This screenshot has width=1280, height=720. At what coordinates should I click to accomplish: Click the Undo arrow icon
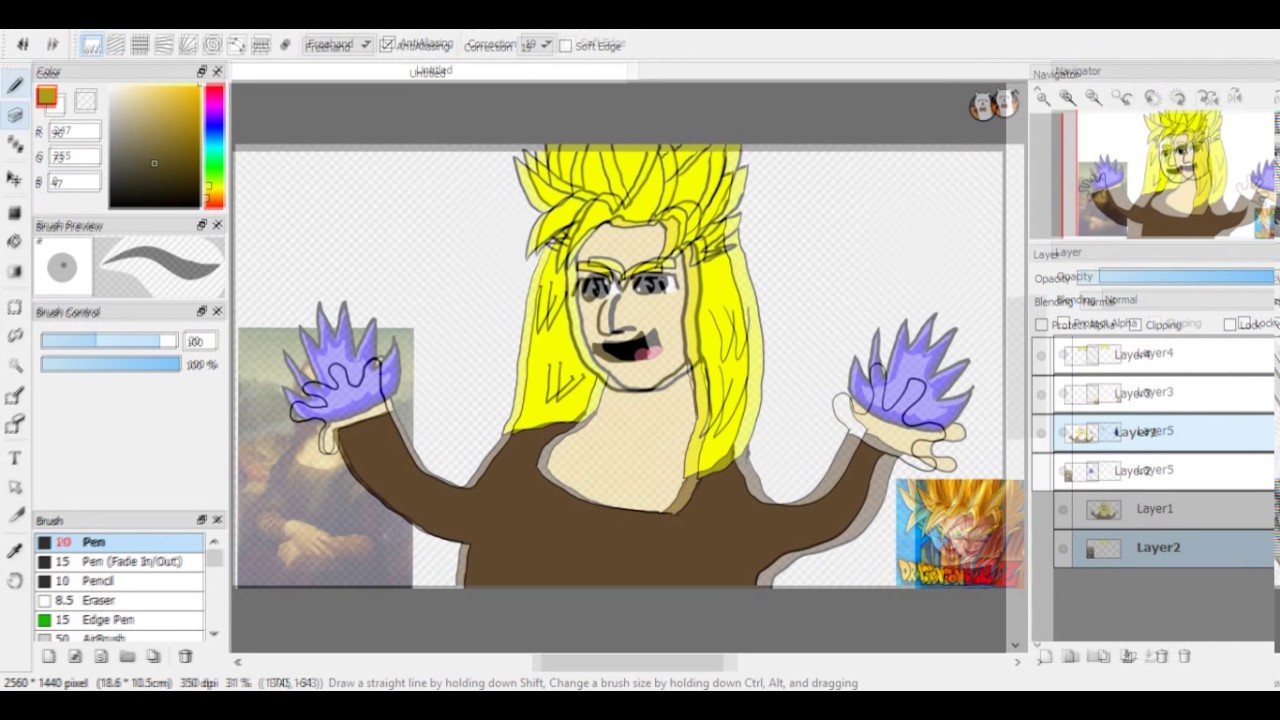tap(22, 45)
